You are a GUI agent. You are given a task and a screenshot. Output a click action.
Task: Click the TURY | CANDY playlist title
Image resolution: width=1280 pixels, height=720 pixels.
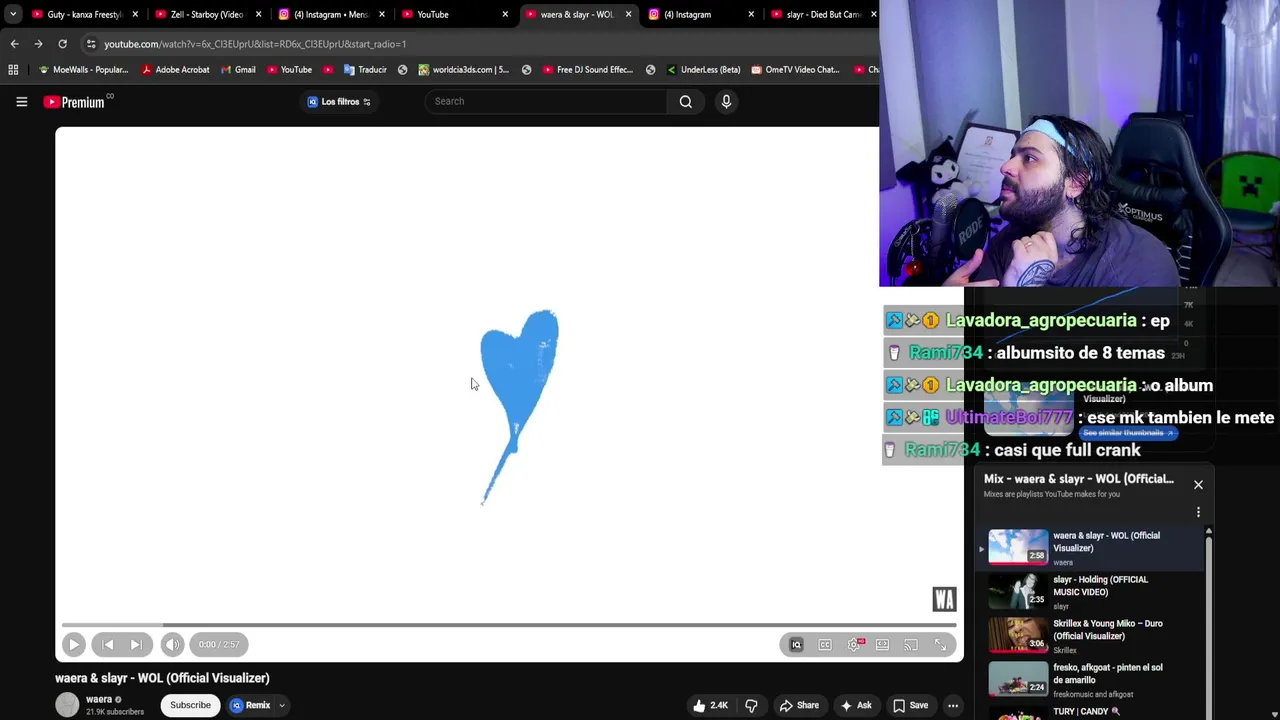click(1086, 711)
